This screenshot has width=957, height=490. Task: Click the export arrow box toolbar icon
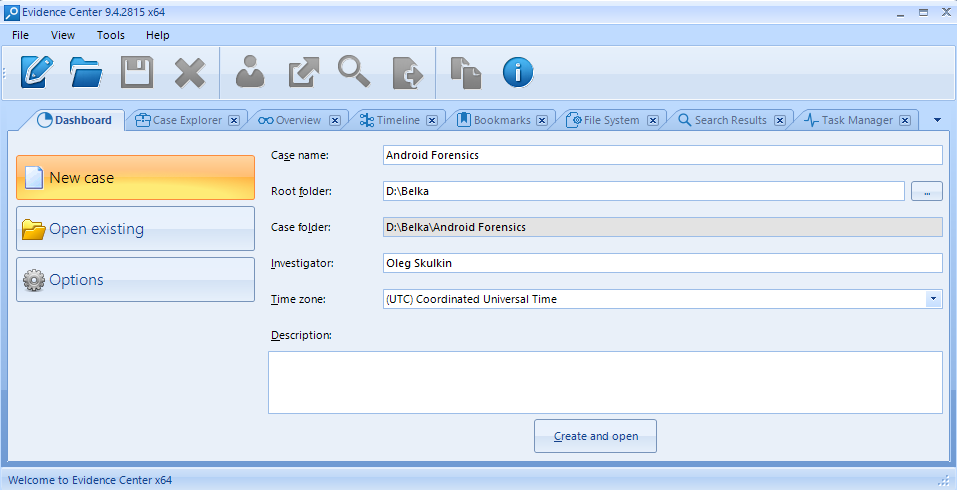303,72
